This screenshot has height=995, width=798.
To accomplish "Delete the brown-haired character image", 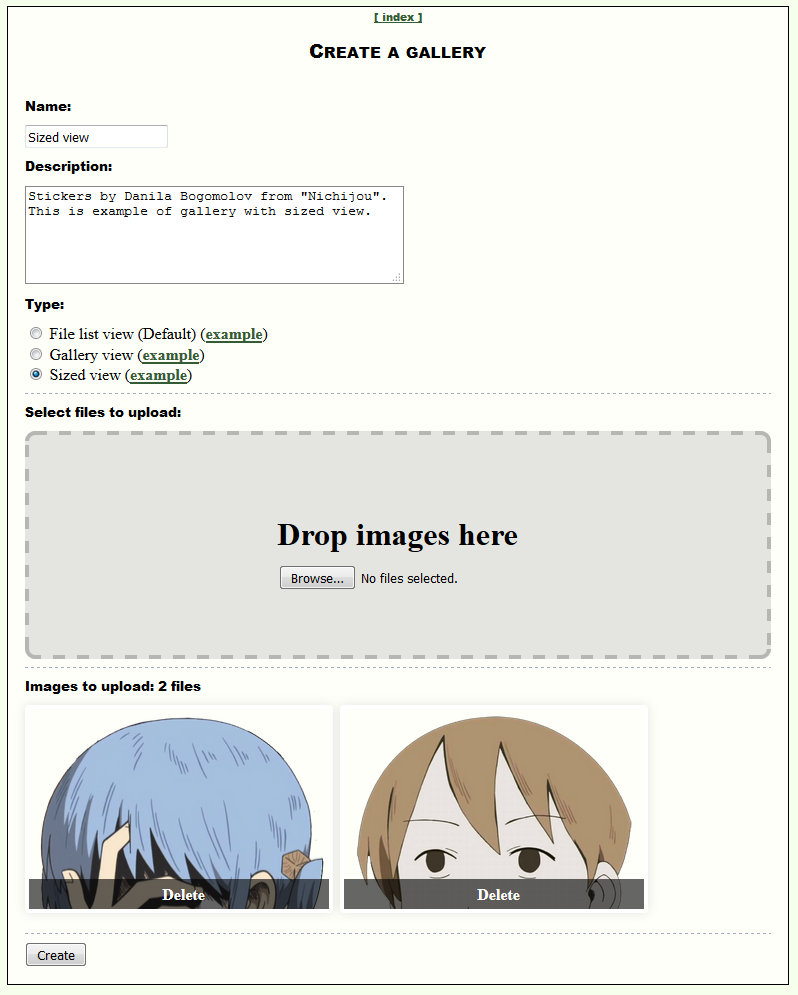I will (x=494, y=894).
